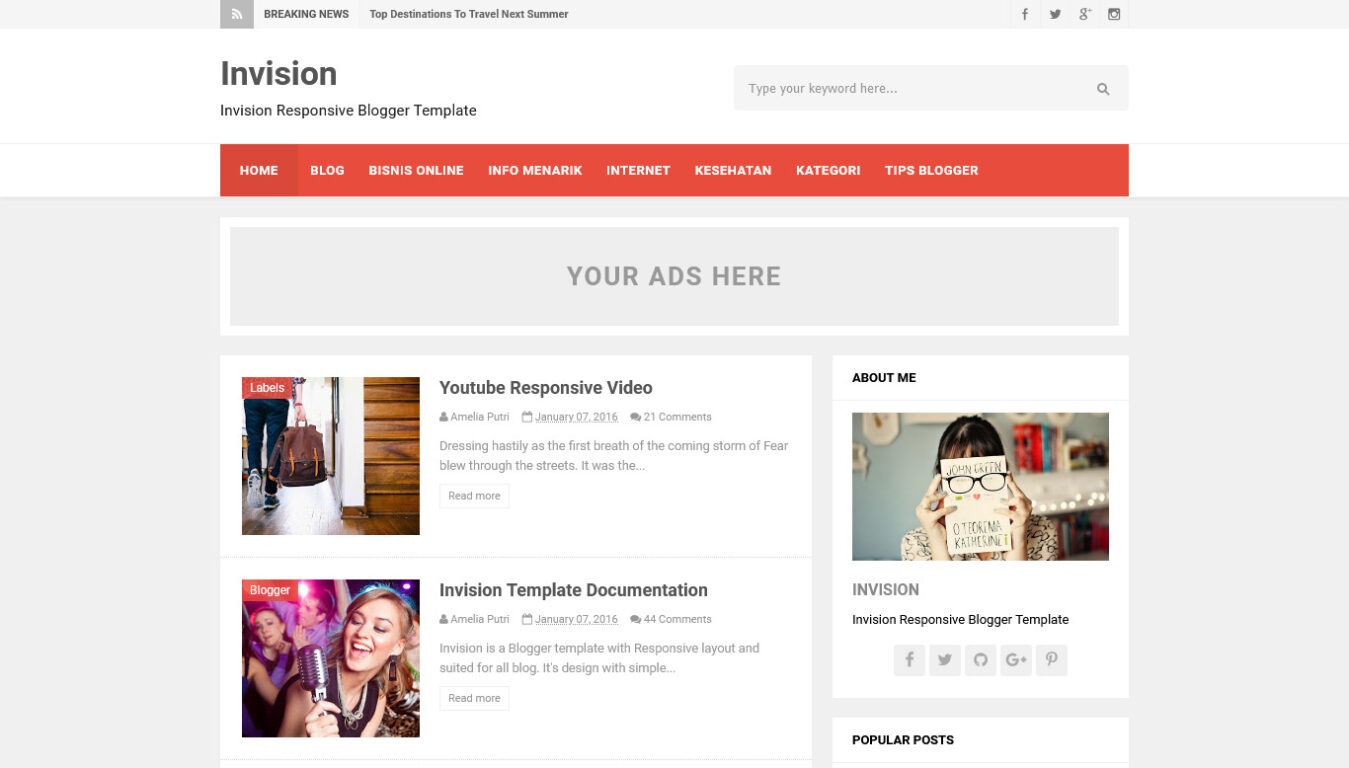Image resolution: width=1349 pixels, height=768 pixels.
Task: Click the INVISION heading in About Me
Action: point(885,590)
